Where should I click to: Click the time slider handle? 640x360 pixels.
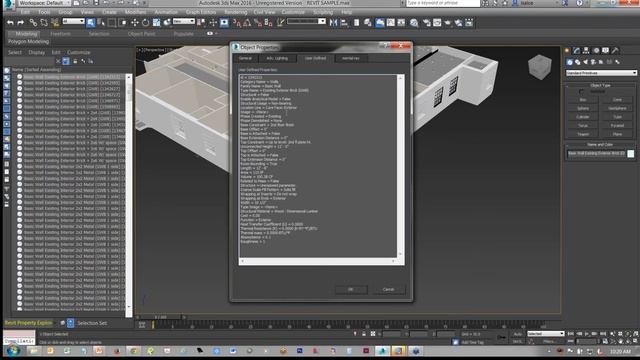click(x=160, y=317)
